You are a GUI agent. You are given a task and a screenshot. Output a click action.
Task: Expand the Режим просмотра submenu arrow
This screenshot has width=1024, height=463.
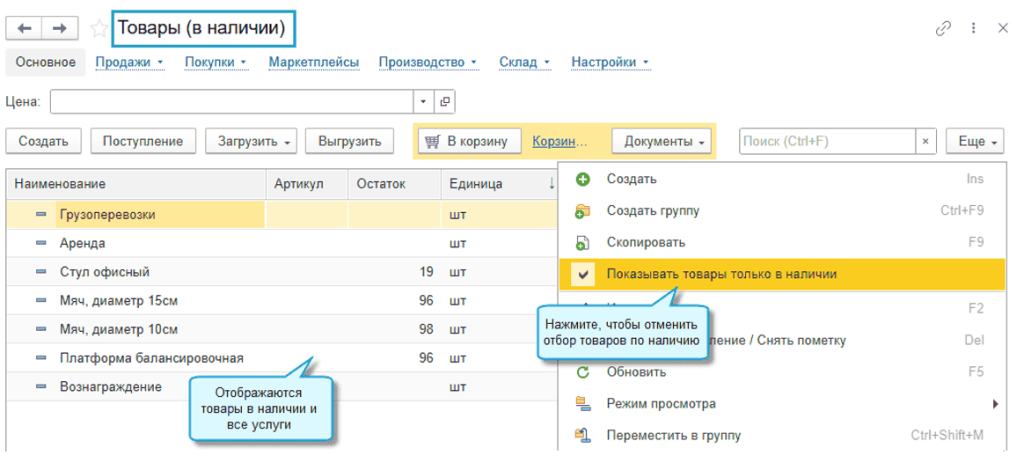click(995, 404)
